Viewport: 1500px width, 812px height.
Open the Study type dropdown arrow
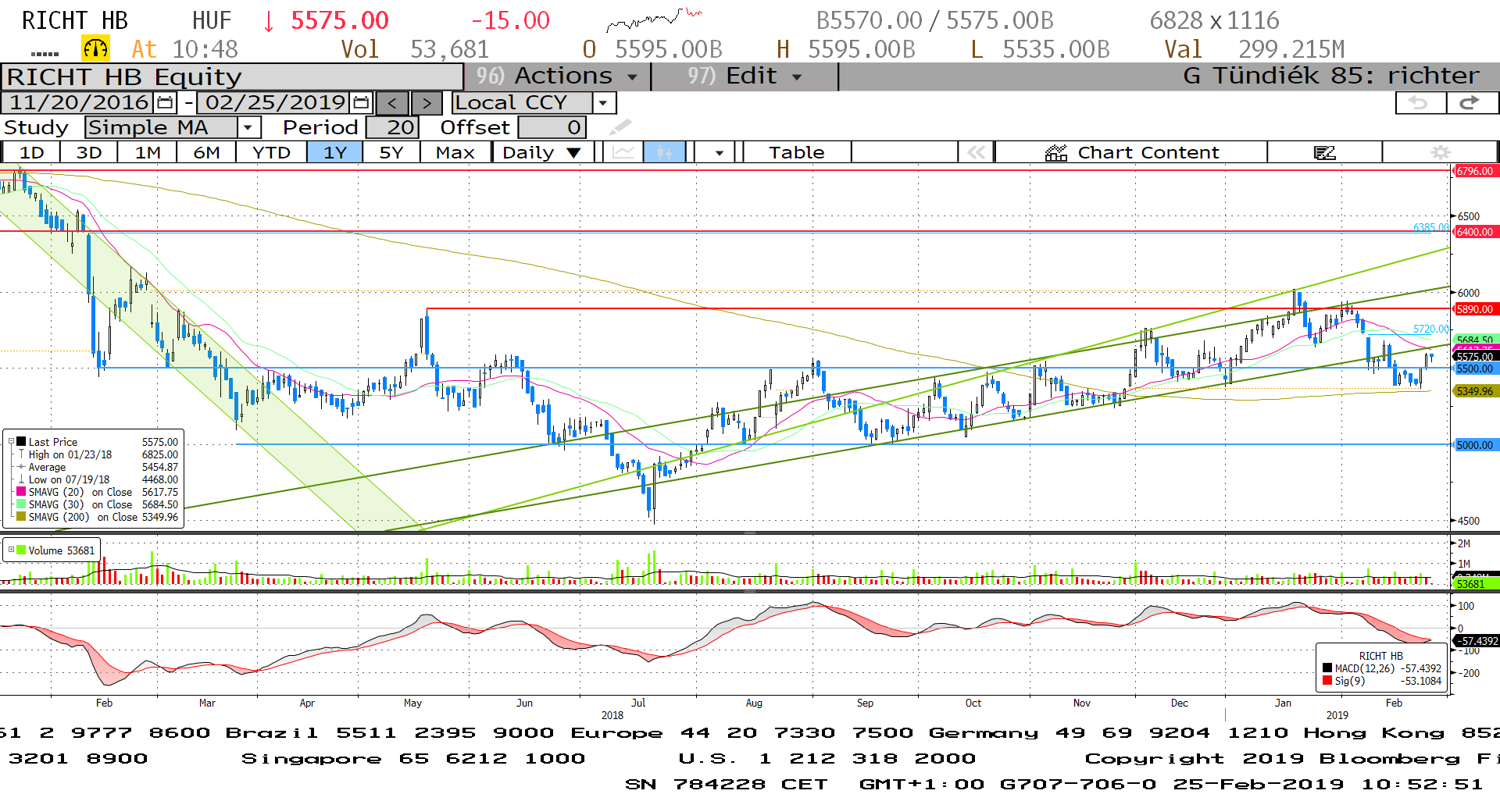(x=248, y=127)
